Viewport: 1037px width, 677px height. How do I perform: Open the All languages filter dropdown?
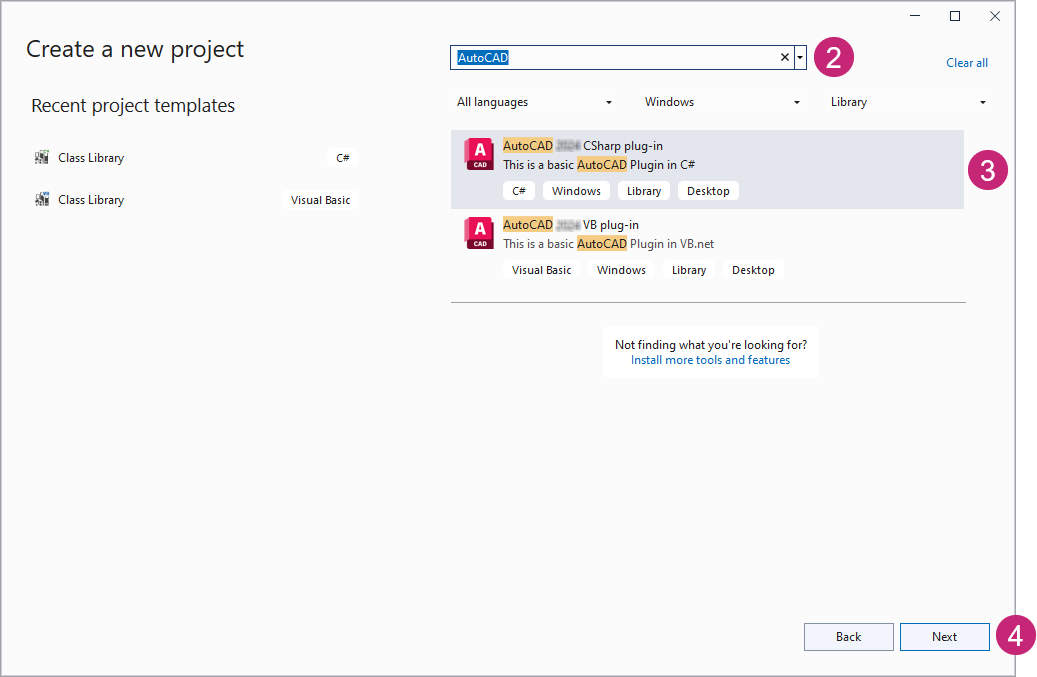pos(534,102)
